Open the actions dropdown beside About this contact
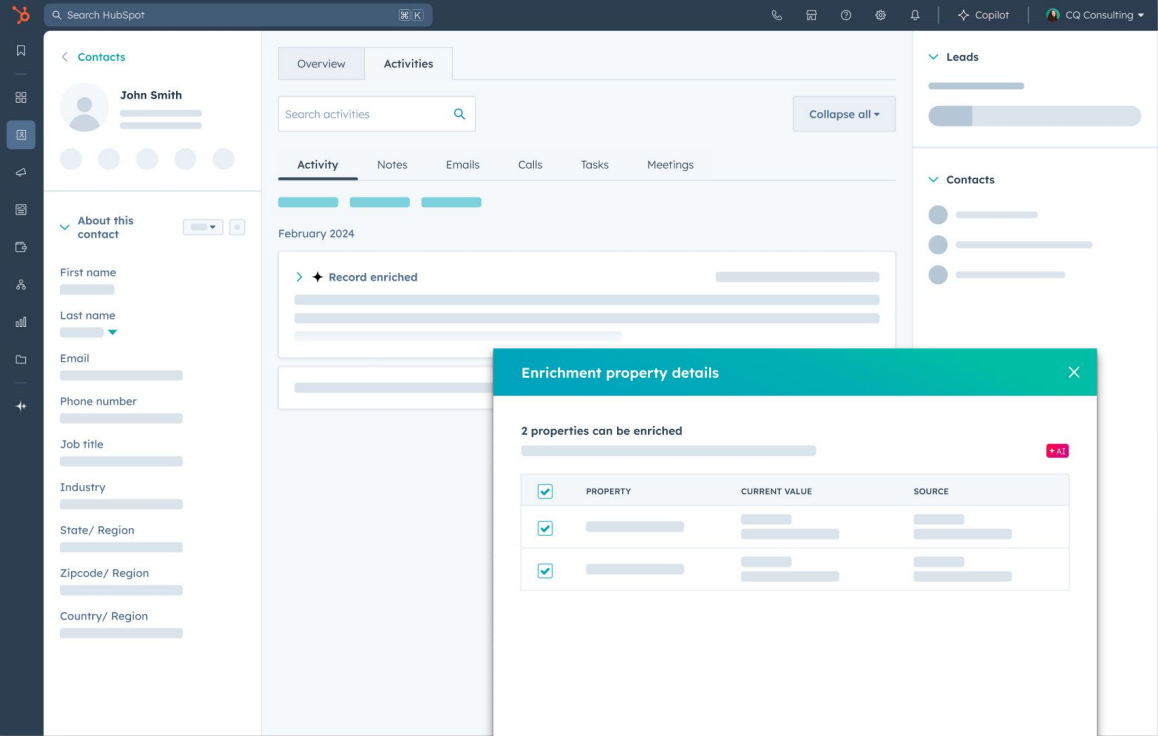 203,227
